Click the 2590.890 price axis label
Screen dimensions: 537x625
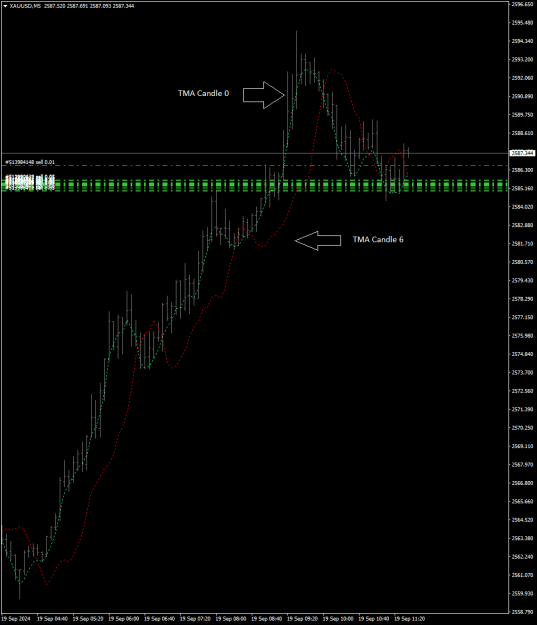523,96
